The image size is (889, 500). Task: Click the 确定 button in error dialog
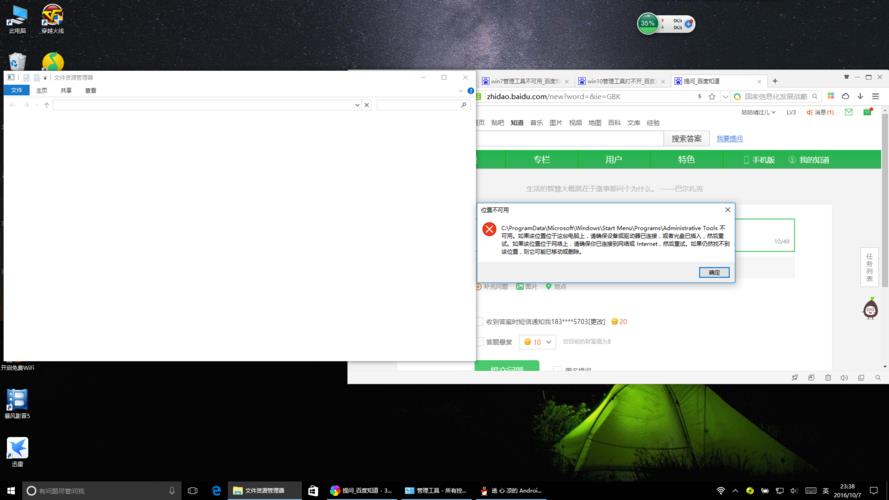pyautogui.click(x=714, y=272)
